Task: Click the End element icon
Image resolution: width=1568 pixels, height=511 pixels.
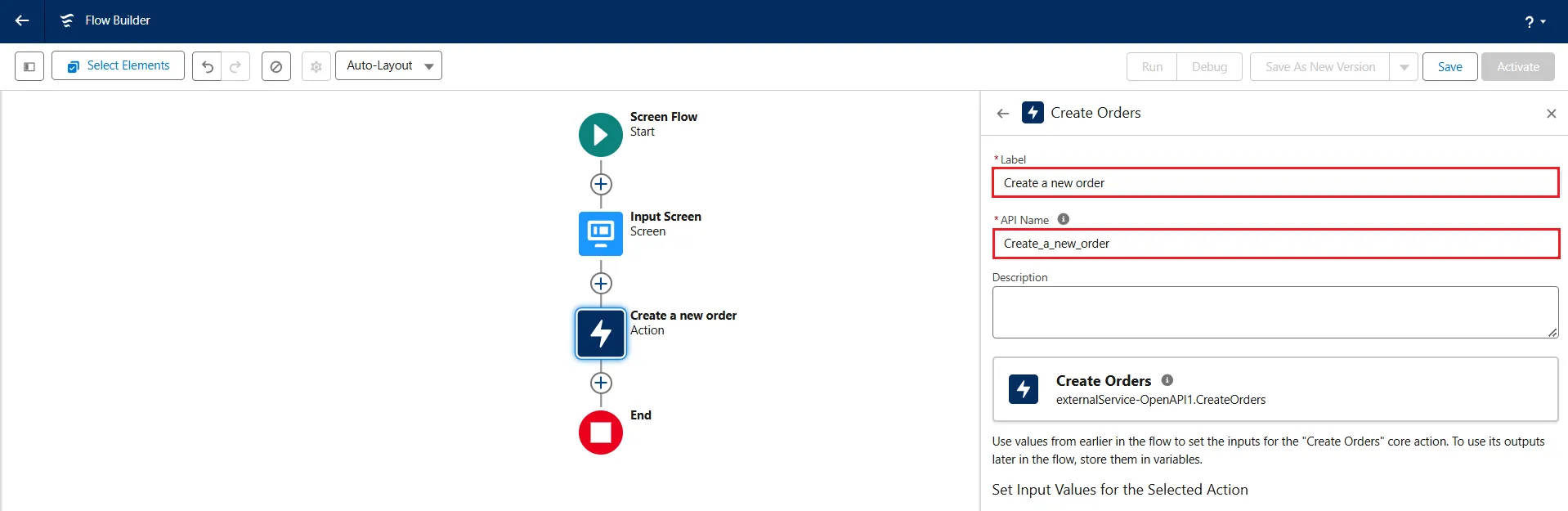Action: click(601, 433)
